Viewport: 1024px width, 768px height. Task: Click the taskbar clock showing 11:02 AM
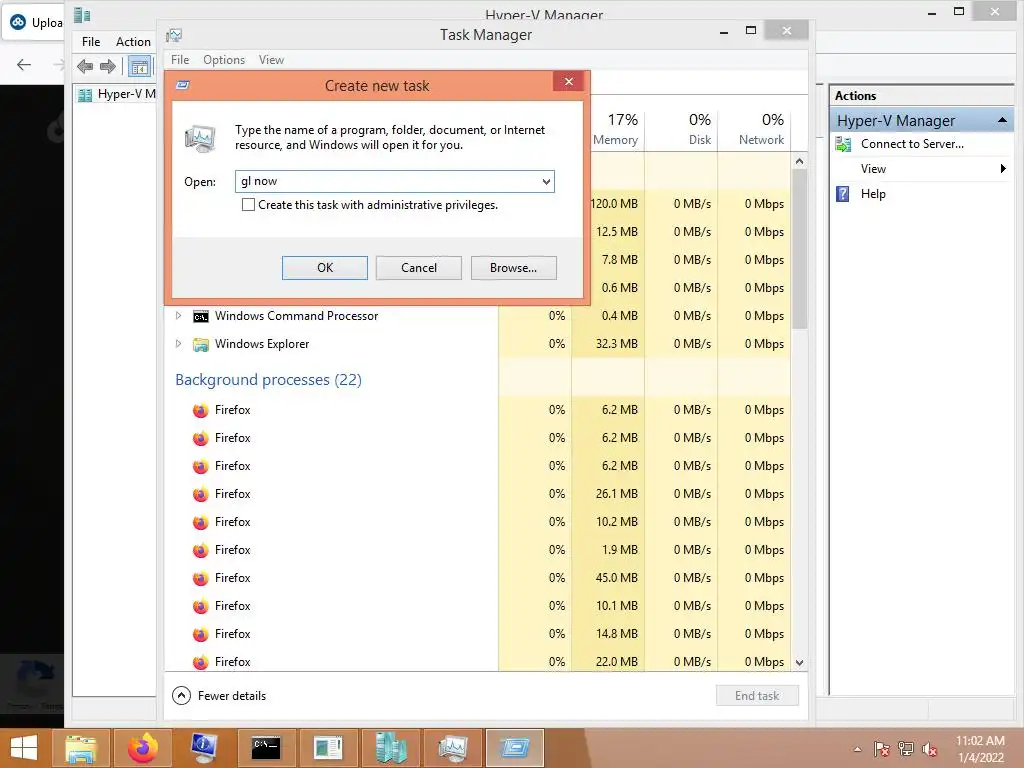pyautogui.click(x=980, y=749)
